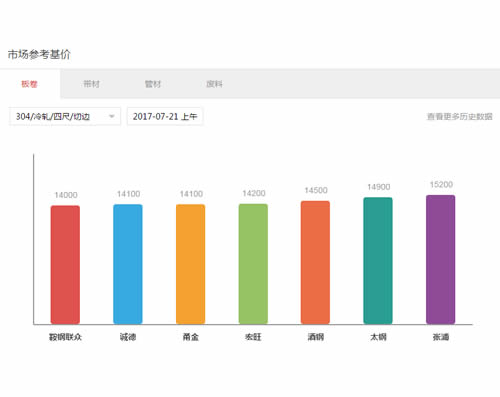Viewport: 500px width, 397px height.
Task: Open 查看更多历史数据 link
Action: 459,116
